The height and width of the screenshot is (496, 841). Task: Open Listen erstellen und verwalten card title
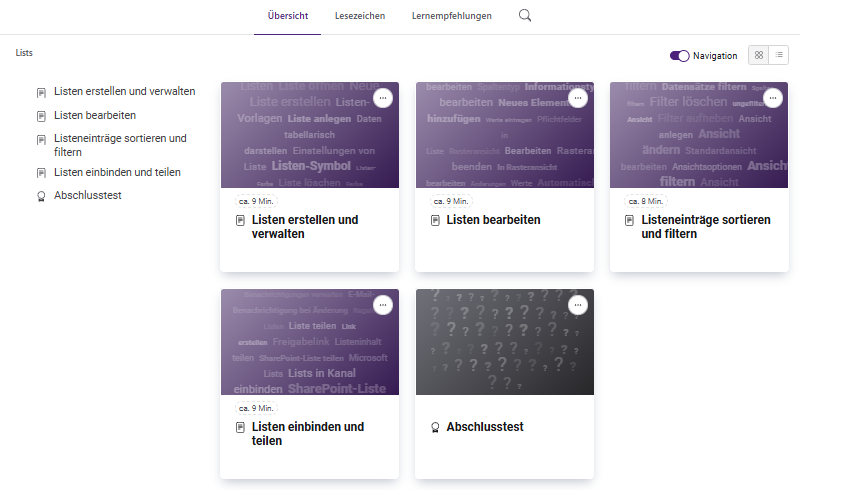[305, 227]
